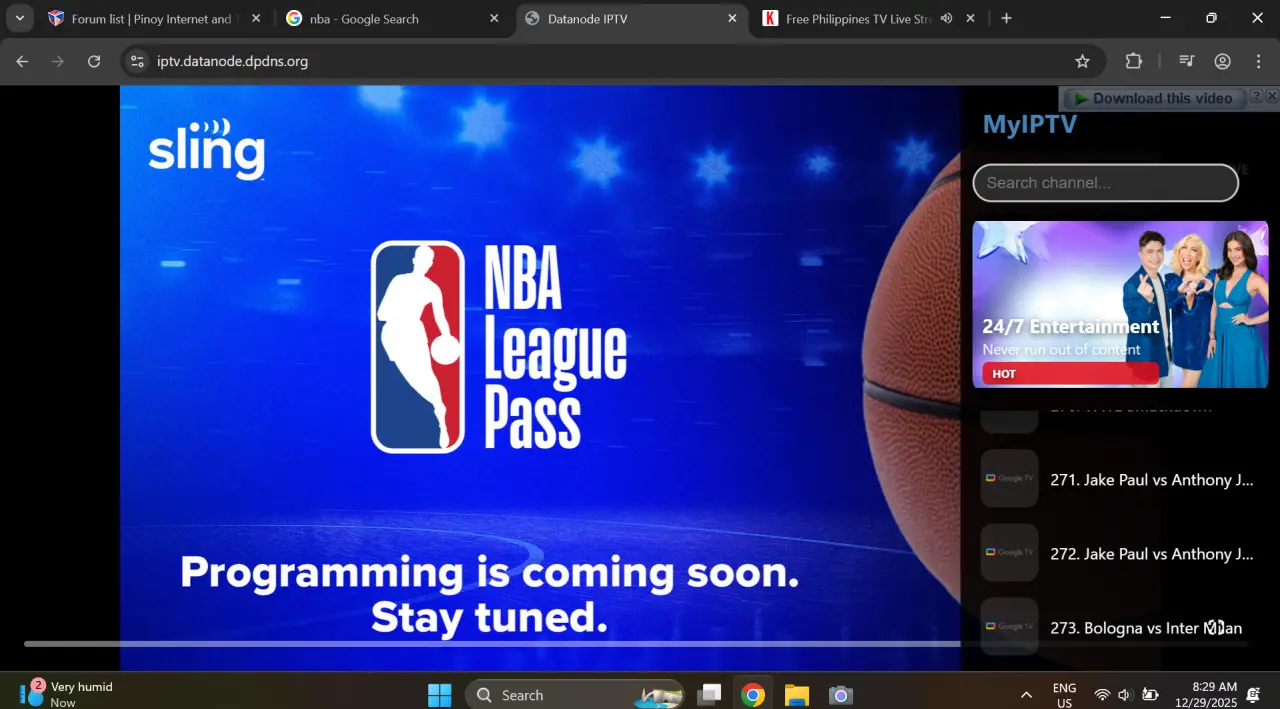Dismiss the download video bar with X
This screenshot has width=1280, height=709.
[1272, 96]
